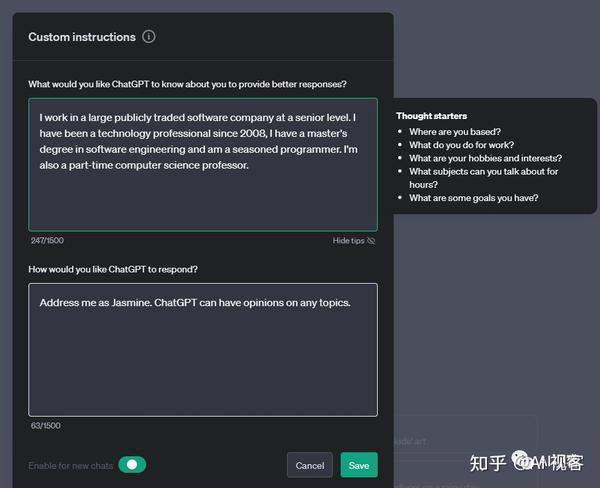
Task: Click the 247/1500 character counter
Action: 47,241
